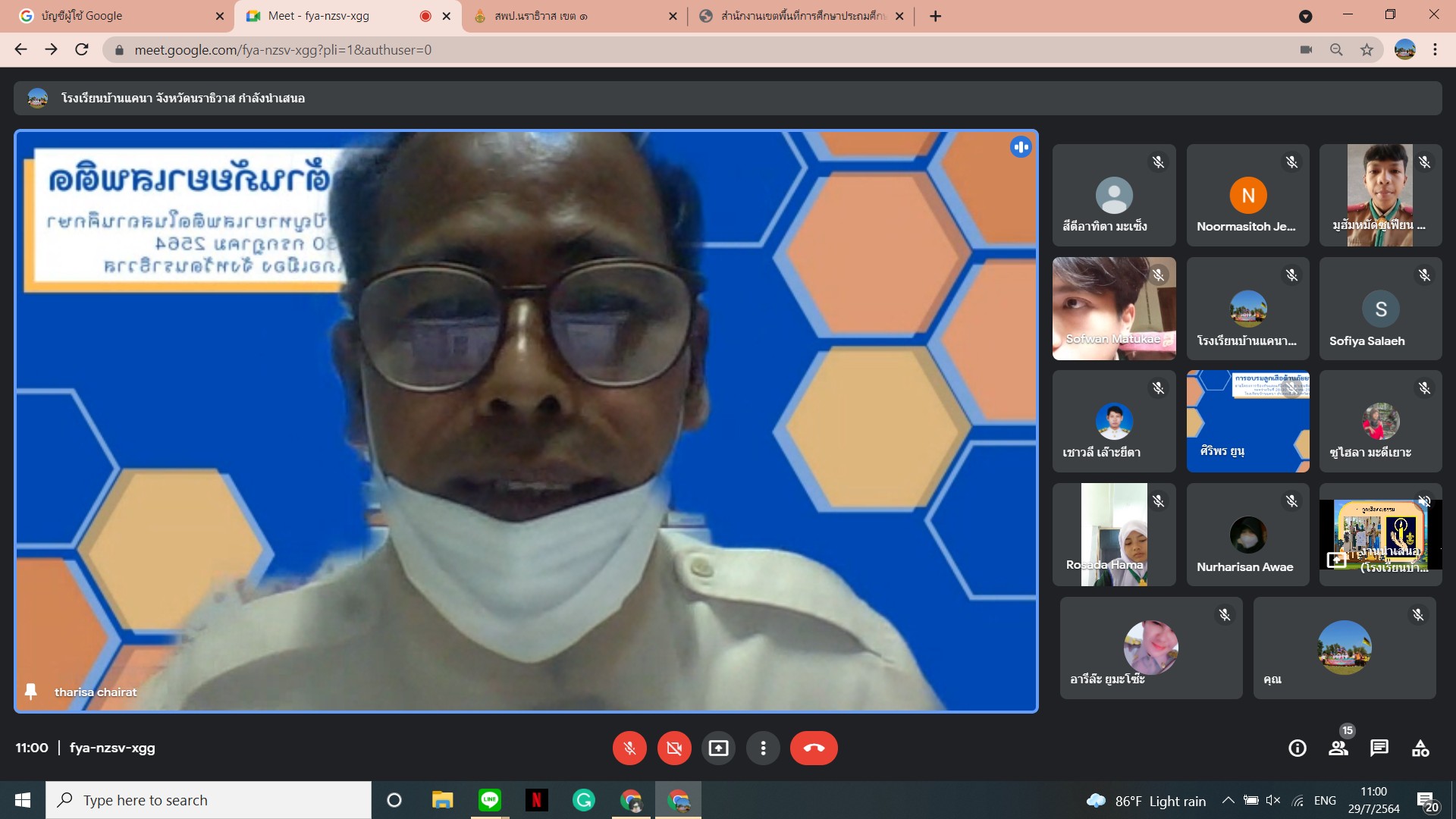The width and height of the screenshot is (1456, 819).
Task: Open Chrome three-dot customize menu
Action: click(x=1435, y=50)
